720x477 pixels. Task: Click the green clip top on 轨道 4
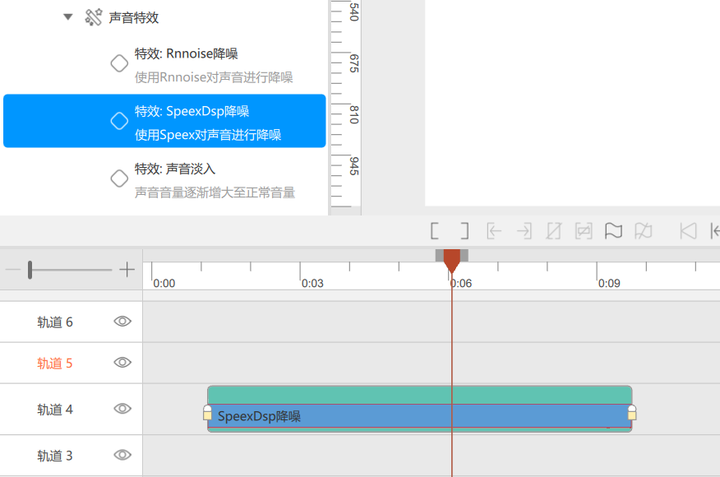tap(420, 395)
